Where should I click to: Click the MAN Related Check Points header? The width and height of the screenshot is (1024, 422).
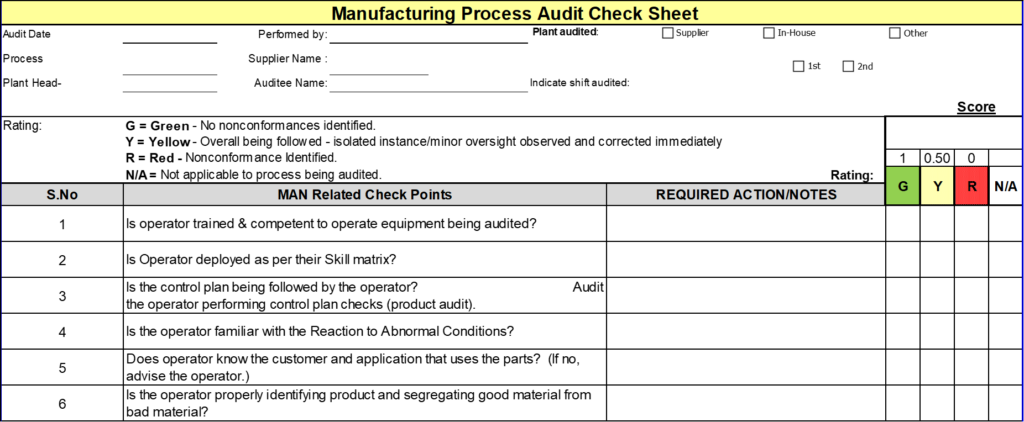364,195
